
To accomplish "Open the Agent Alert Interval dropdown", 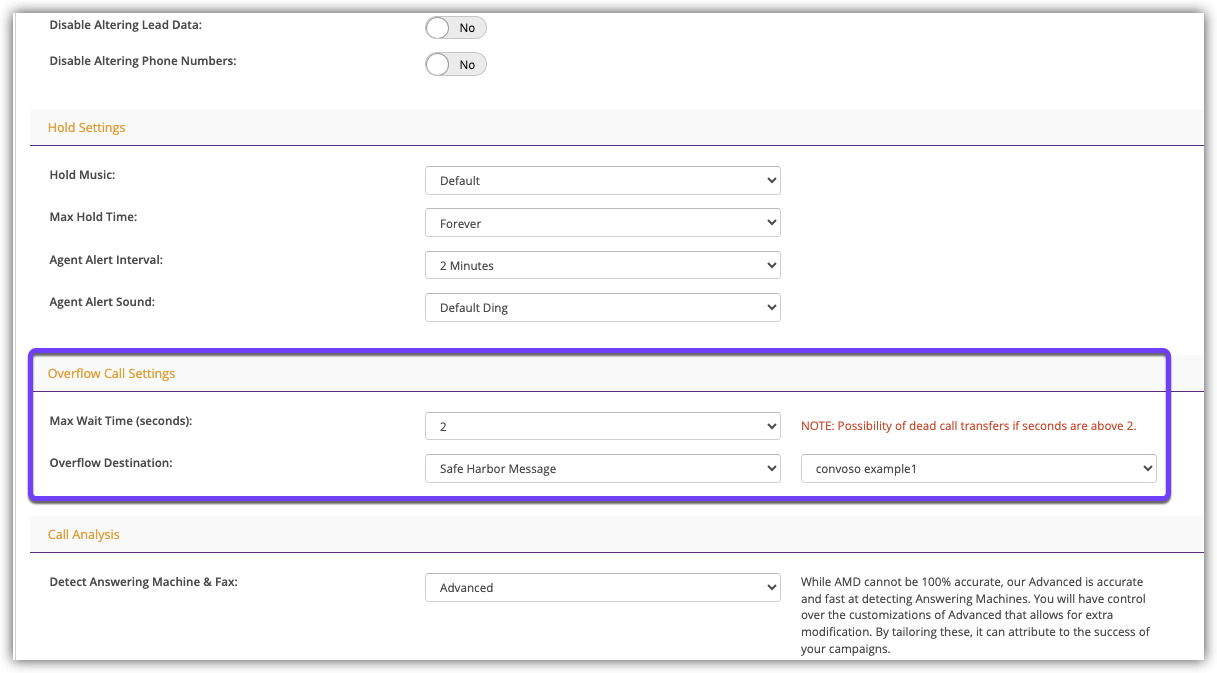I will [x=602, y=266].
